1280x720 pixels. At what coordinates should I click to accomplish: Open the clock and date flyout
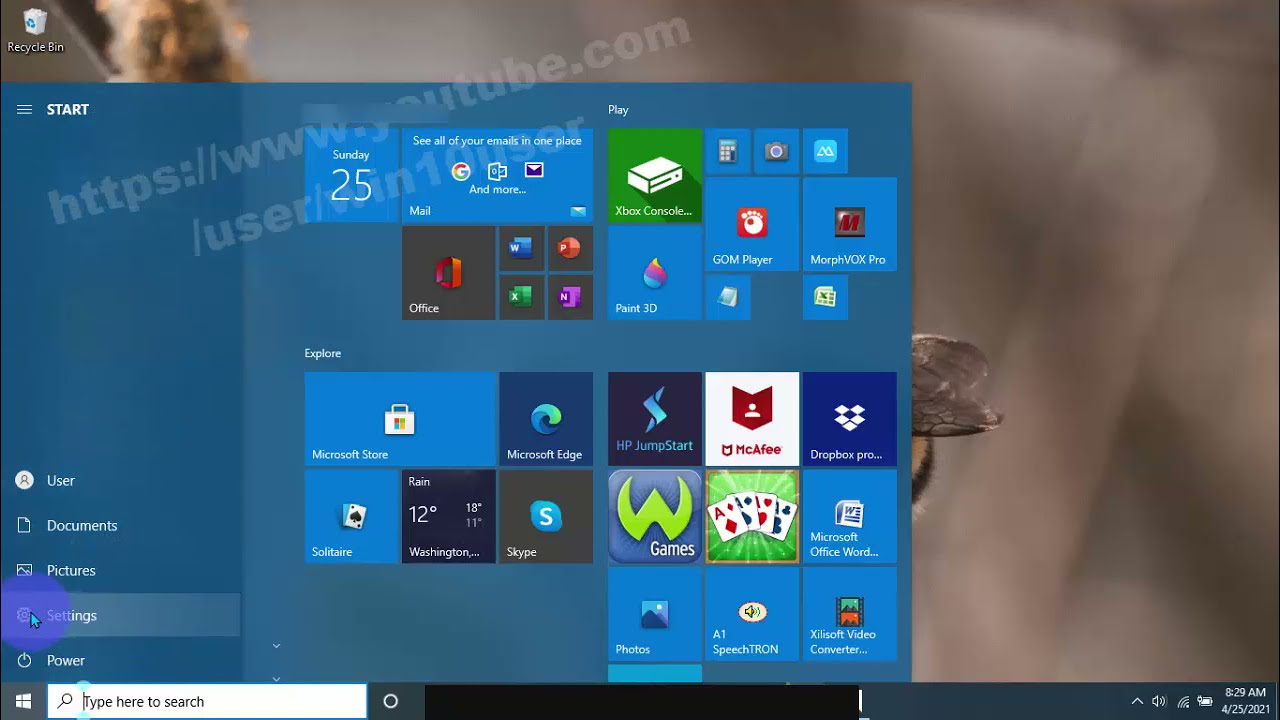pyautogui.click(x=1246, y=701)
